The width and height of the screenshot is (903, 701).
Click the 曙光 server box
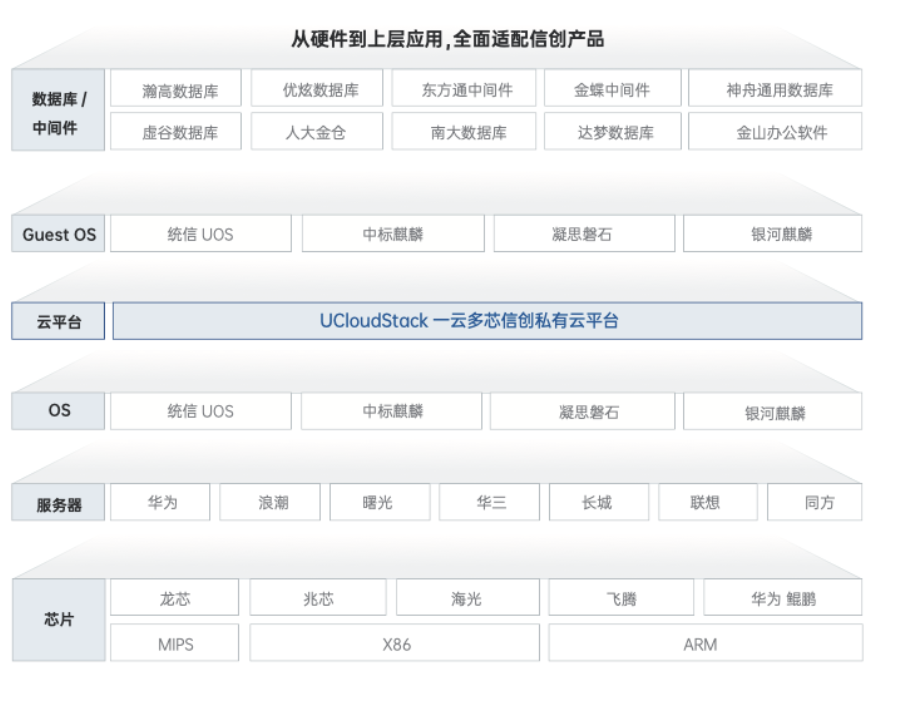(379, 503)
